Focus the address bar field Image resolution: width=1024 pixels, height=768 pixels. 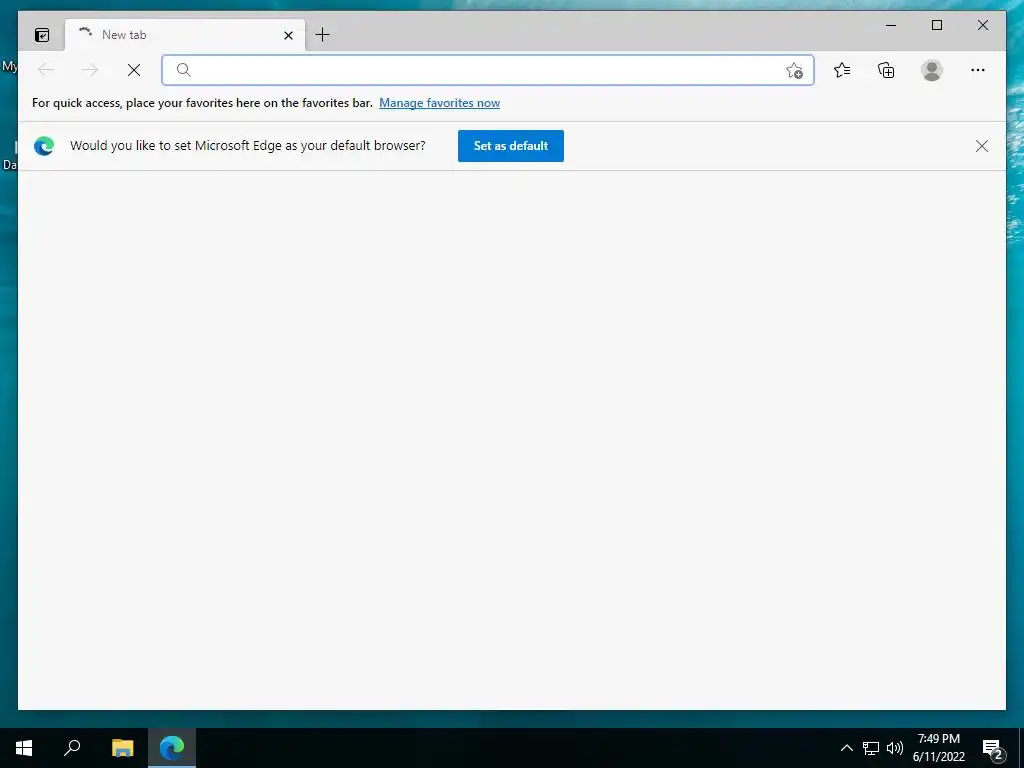point(487,70)
